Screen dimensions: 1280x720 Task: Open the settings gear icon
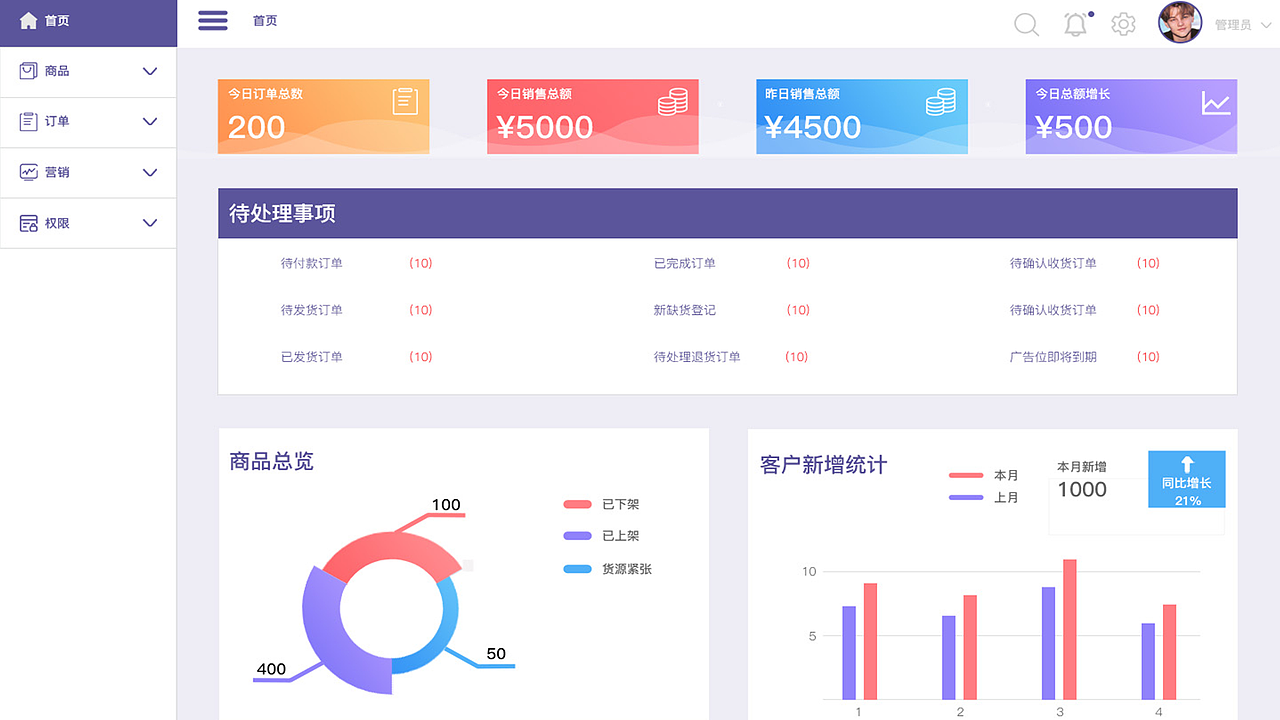click(1124, 24)
